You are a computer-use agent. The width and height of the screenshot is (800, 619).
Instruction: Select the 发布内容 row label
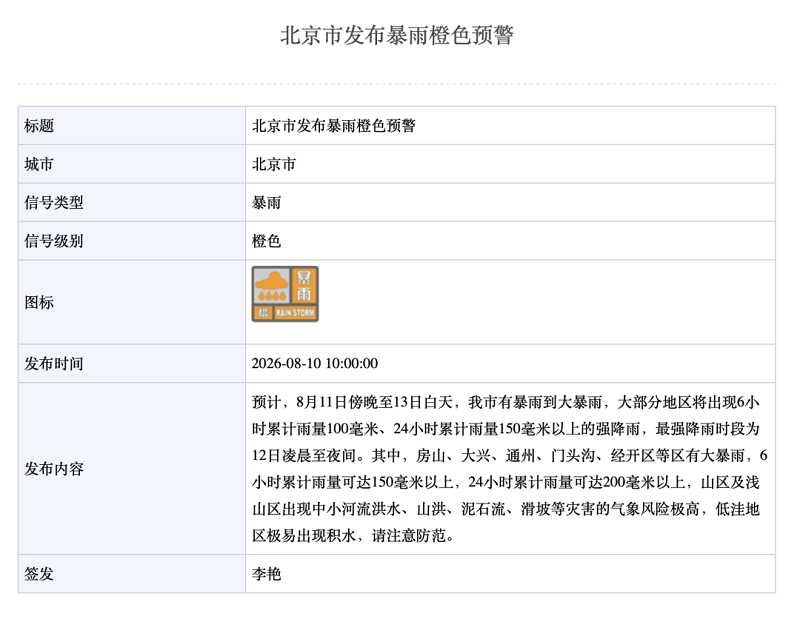pos(54,468)
